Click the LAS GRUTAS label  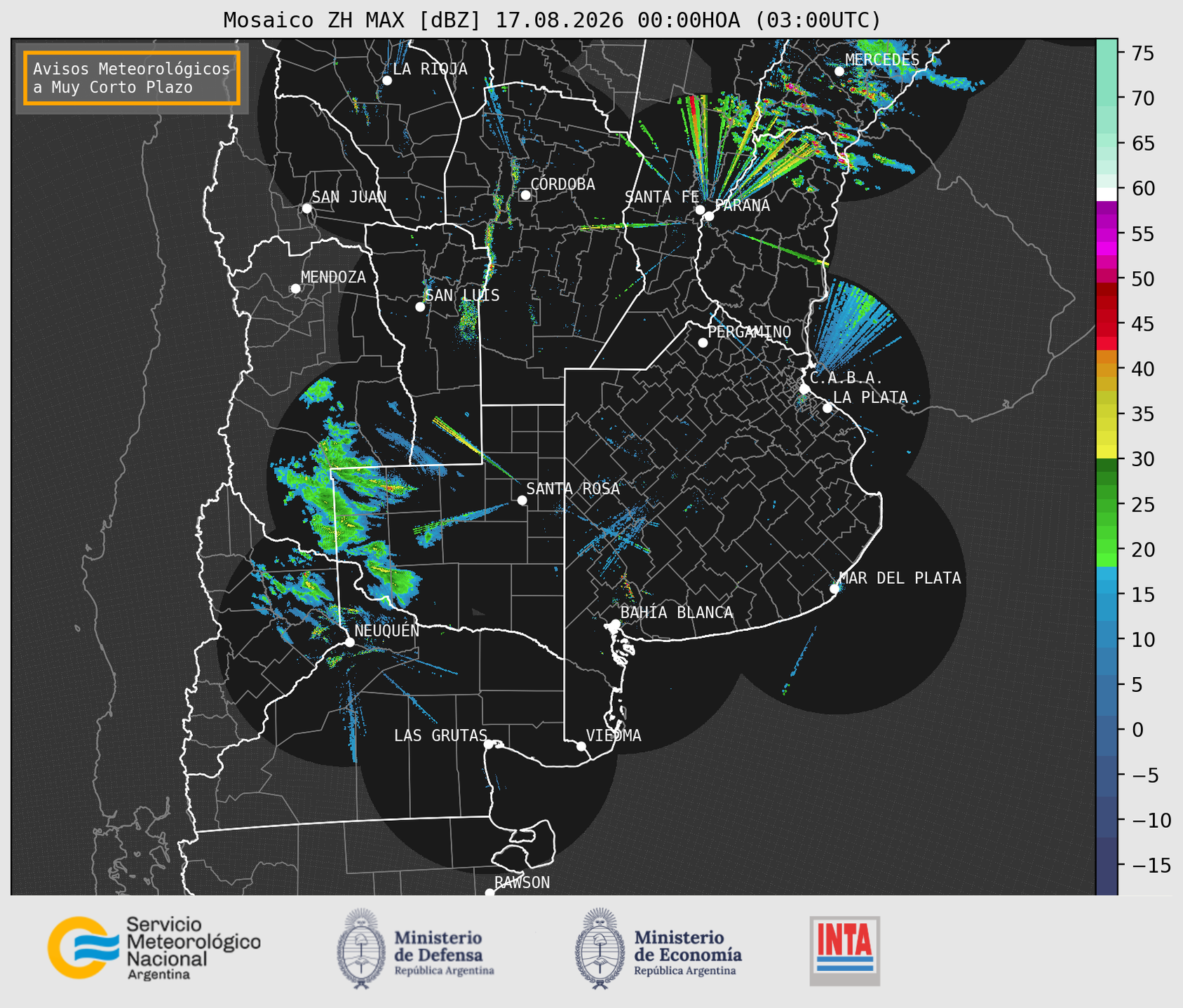[x=440, y=735]
